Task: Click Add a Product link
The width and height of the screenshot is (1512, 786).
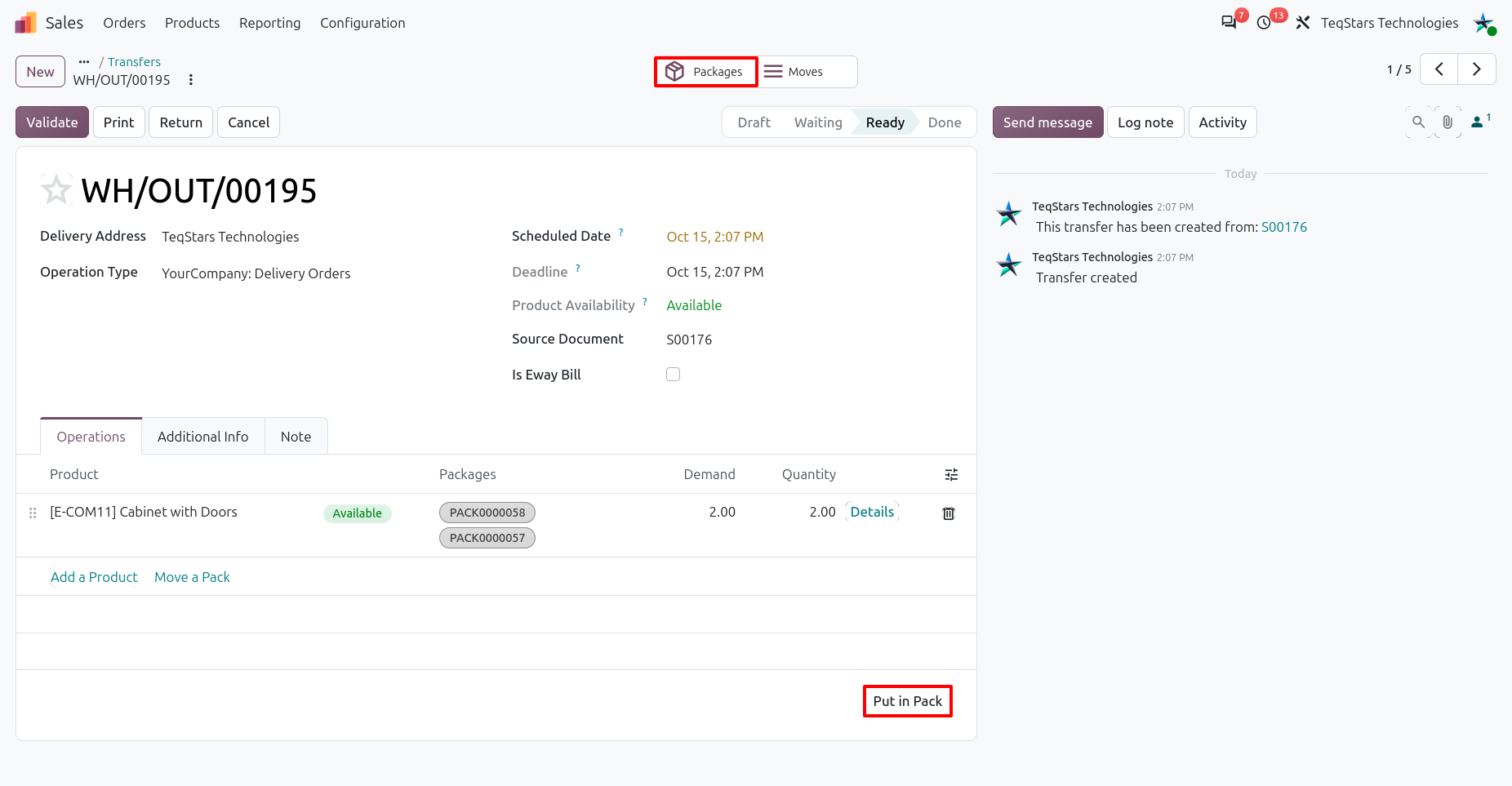Action: point(94,577)
